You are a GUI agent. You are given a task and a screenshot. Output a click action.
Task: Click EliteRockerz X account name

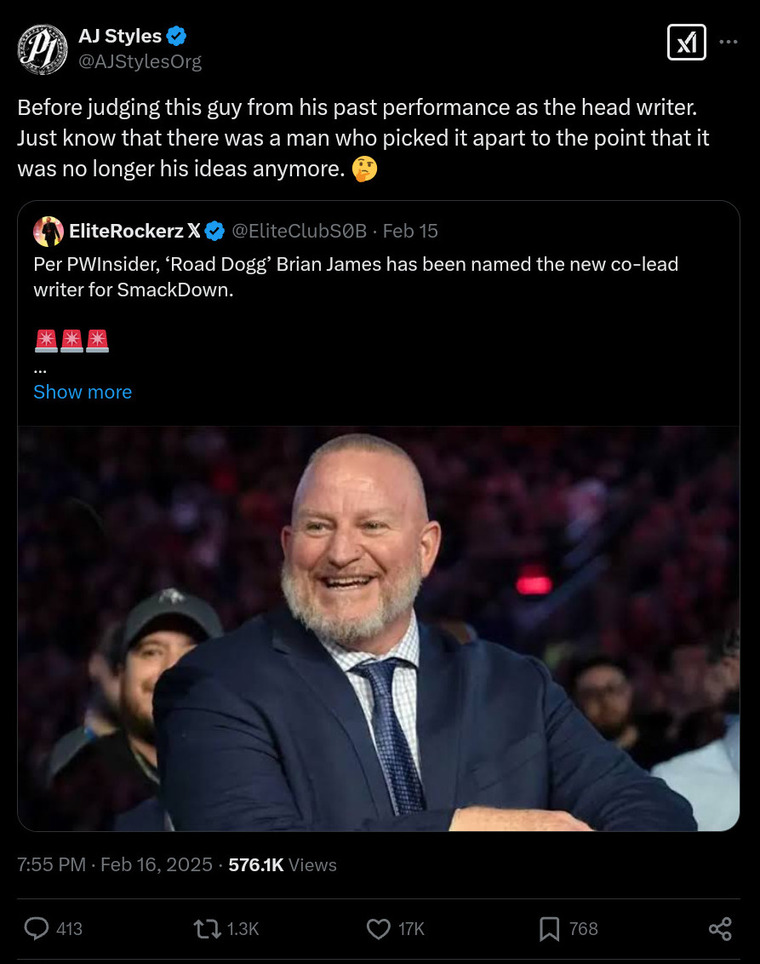[x=134, y=231]
